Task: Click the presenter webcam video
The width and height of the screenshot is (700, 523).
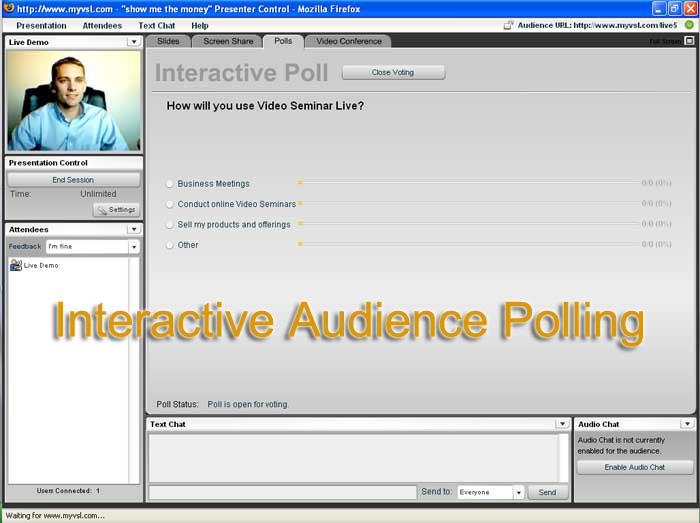Action: pos(74,101)
